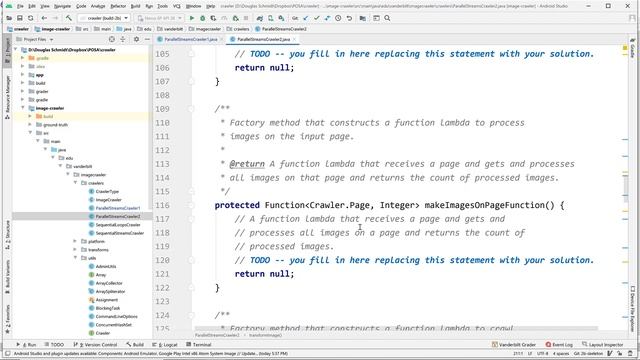Run the app with the green play icon

(191, 18)
